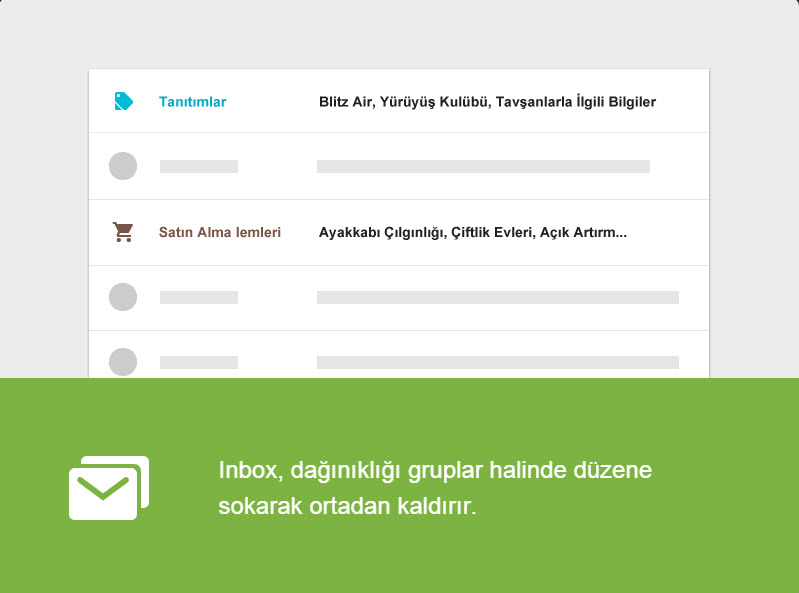Screen dimensions: 799x593
Task: Click the blue Tanıtımlar tag icon
Action: [123, 101]
